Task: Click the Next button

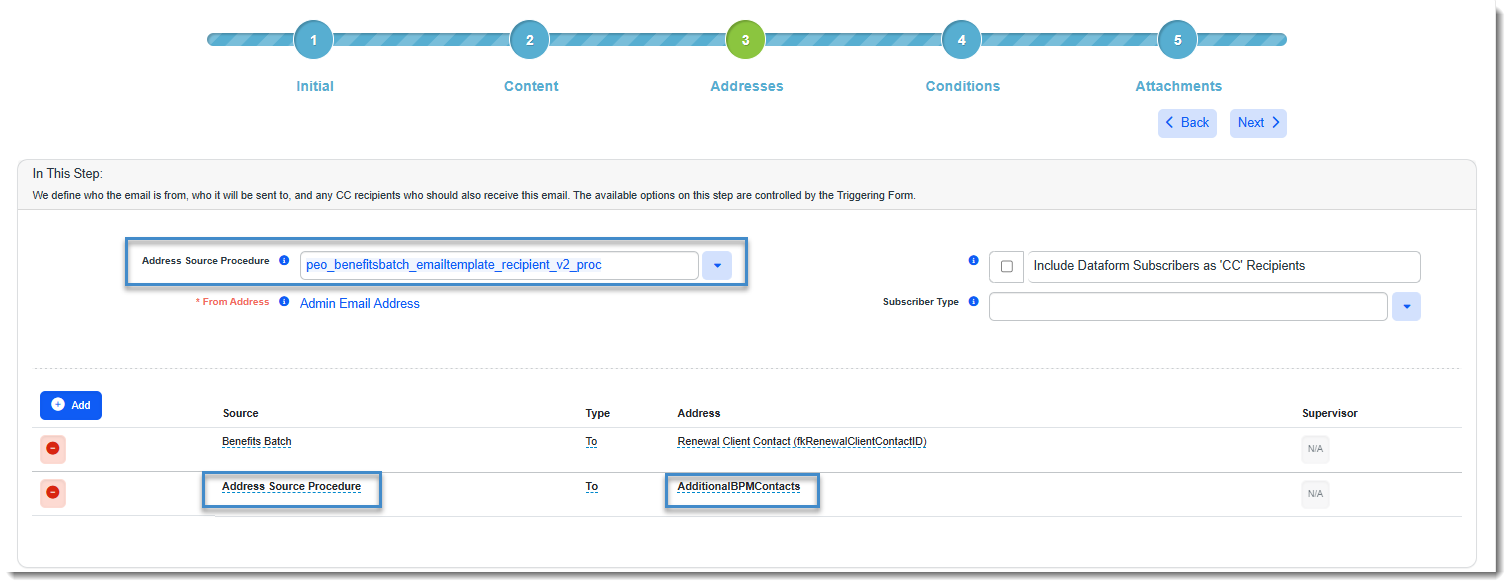Action: 1257,123
